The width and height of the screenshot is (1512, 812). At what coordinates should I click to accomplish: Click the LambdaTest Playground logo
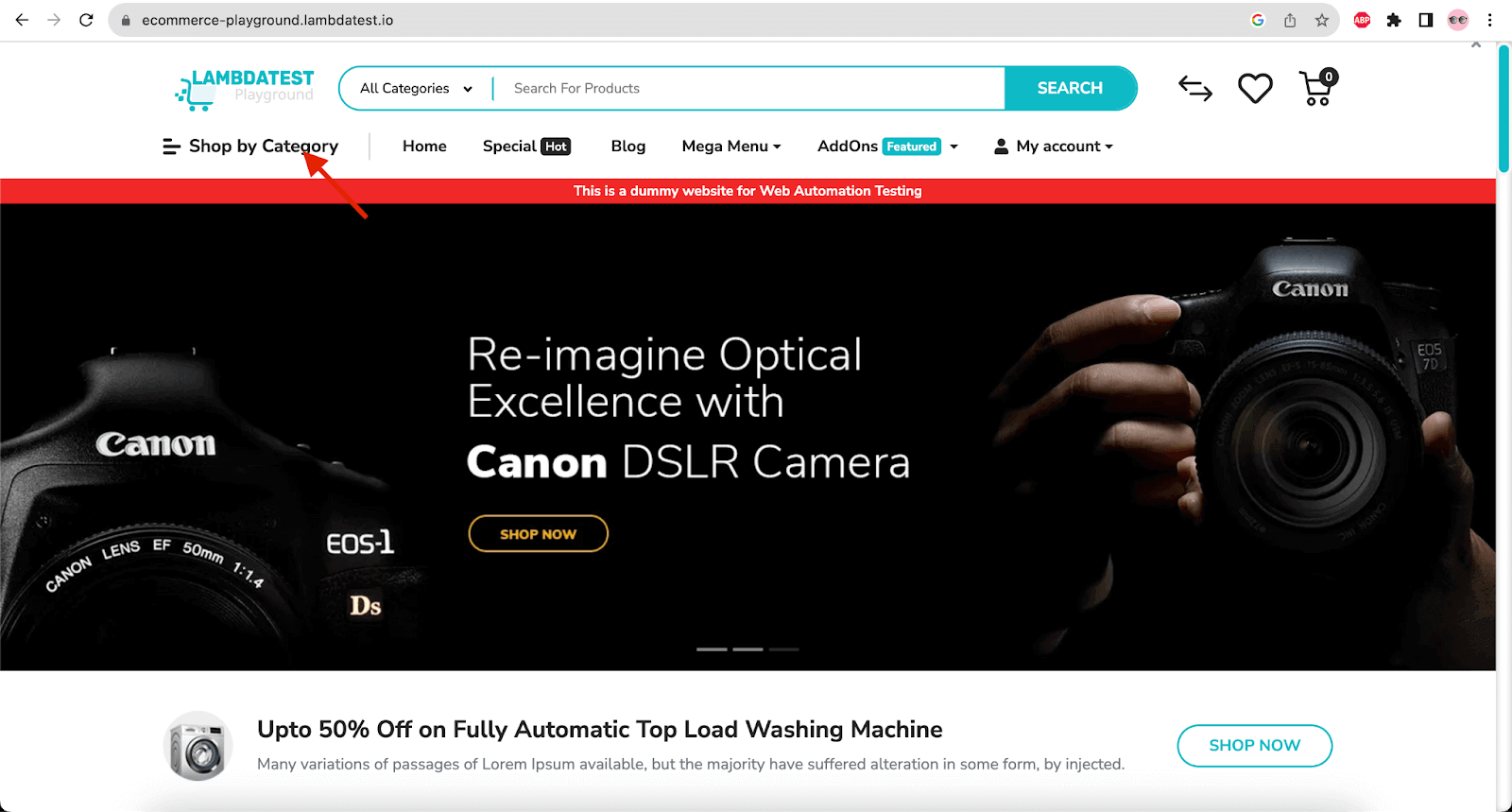(x=245, y=89)
